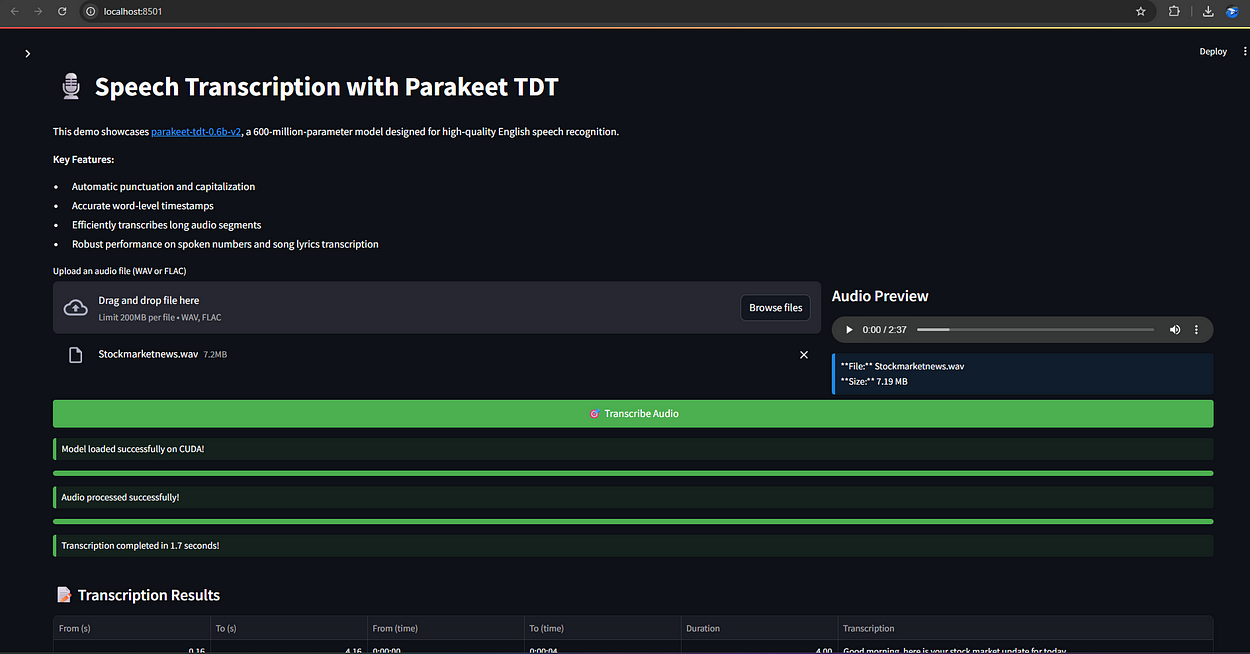Open the Deploy menu

(1213, 51)
